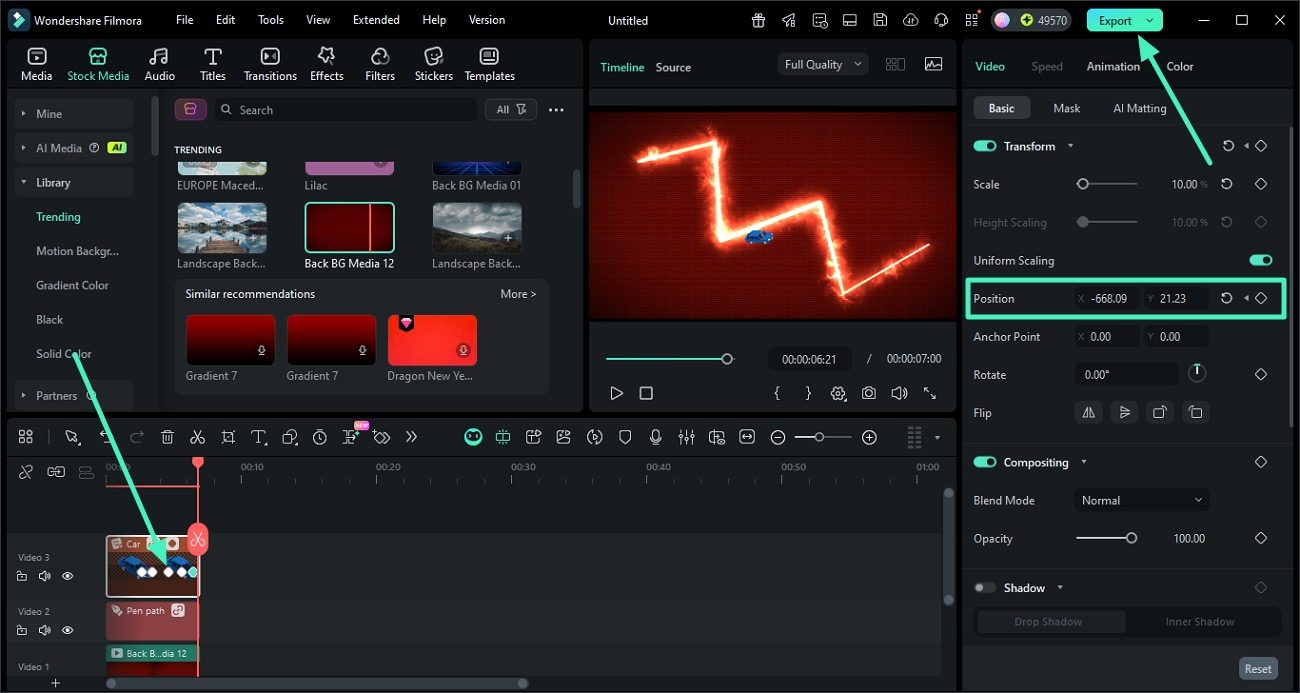The image size is (1300, 693).
Task: Collapse the Transform section
Action: point(1069,146)
